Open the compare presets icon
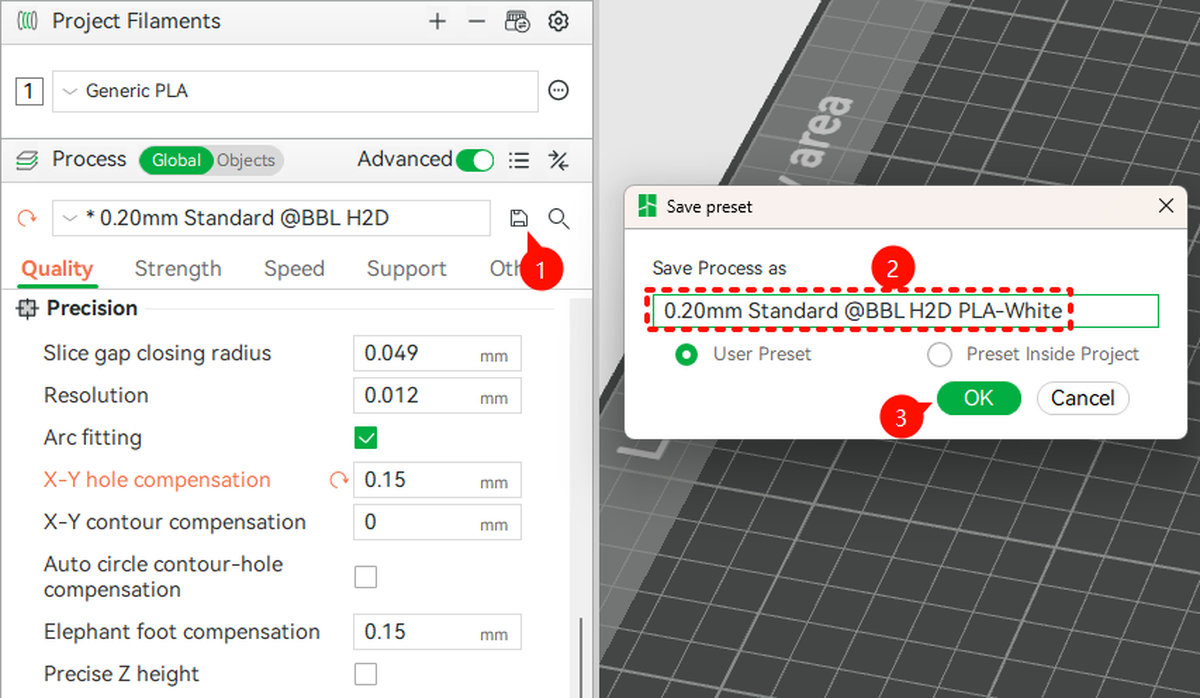 (559, 160)
